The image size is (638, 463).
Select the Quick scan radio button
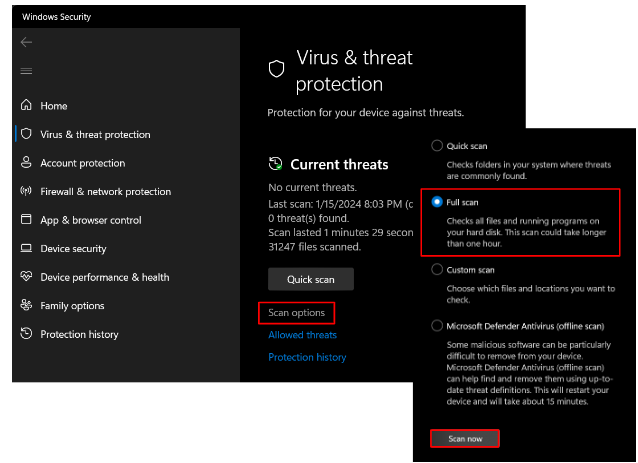point(437,145)
